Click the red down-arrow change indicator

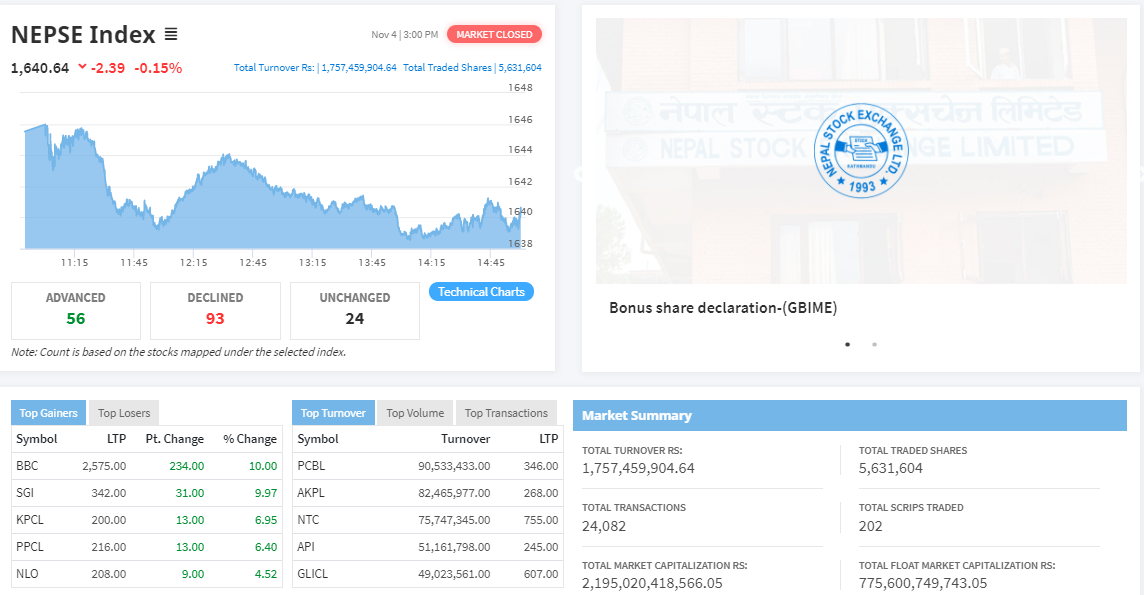click(82, 67)
